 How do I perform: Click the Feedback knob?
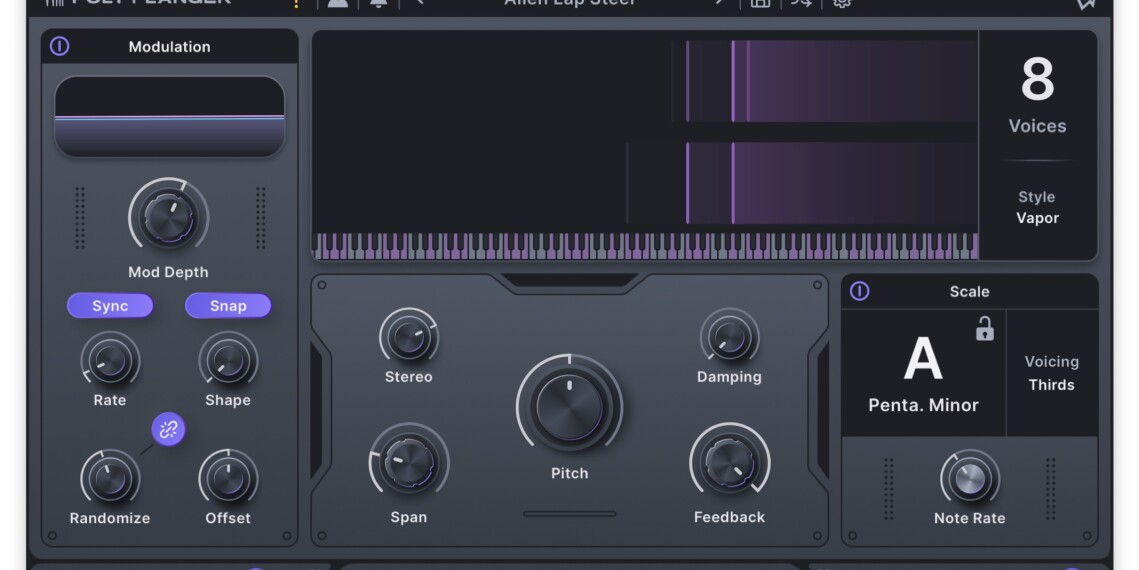point(729,463)
